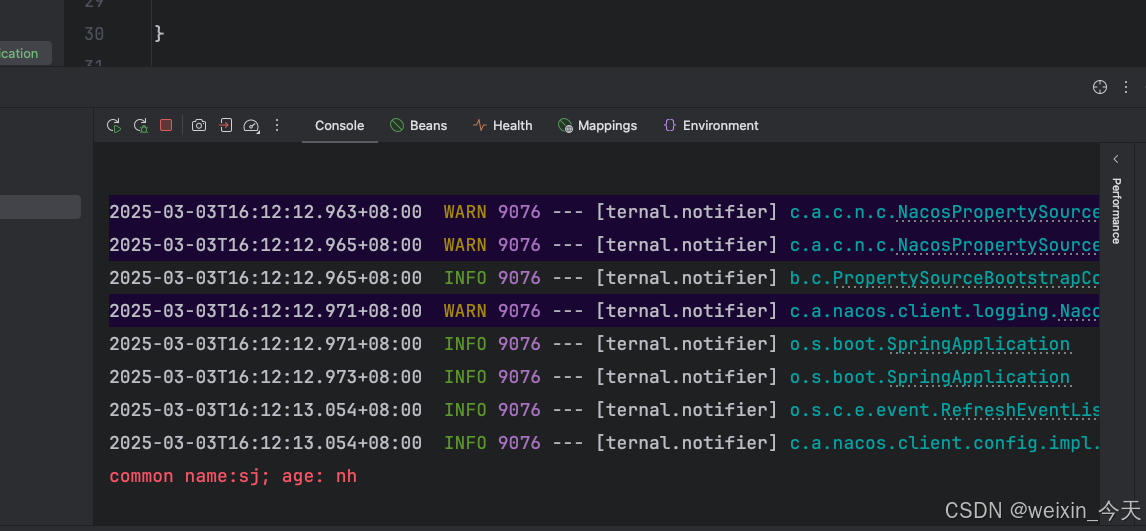Open the panel options kebab menu at top right

click(x=1126, y=87)
